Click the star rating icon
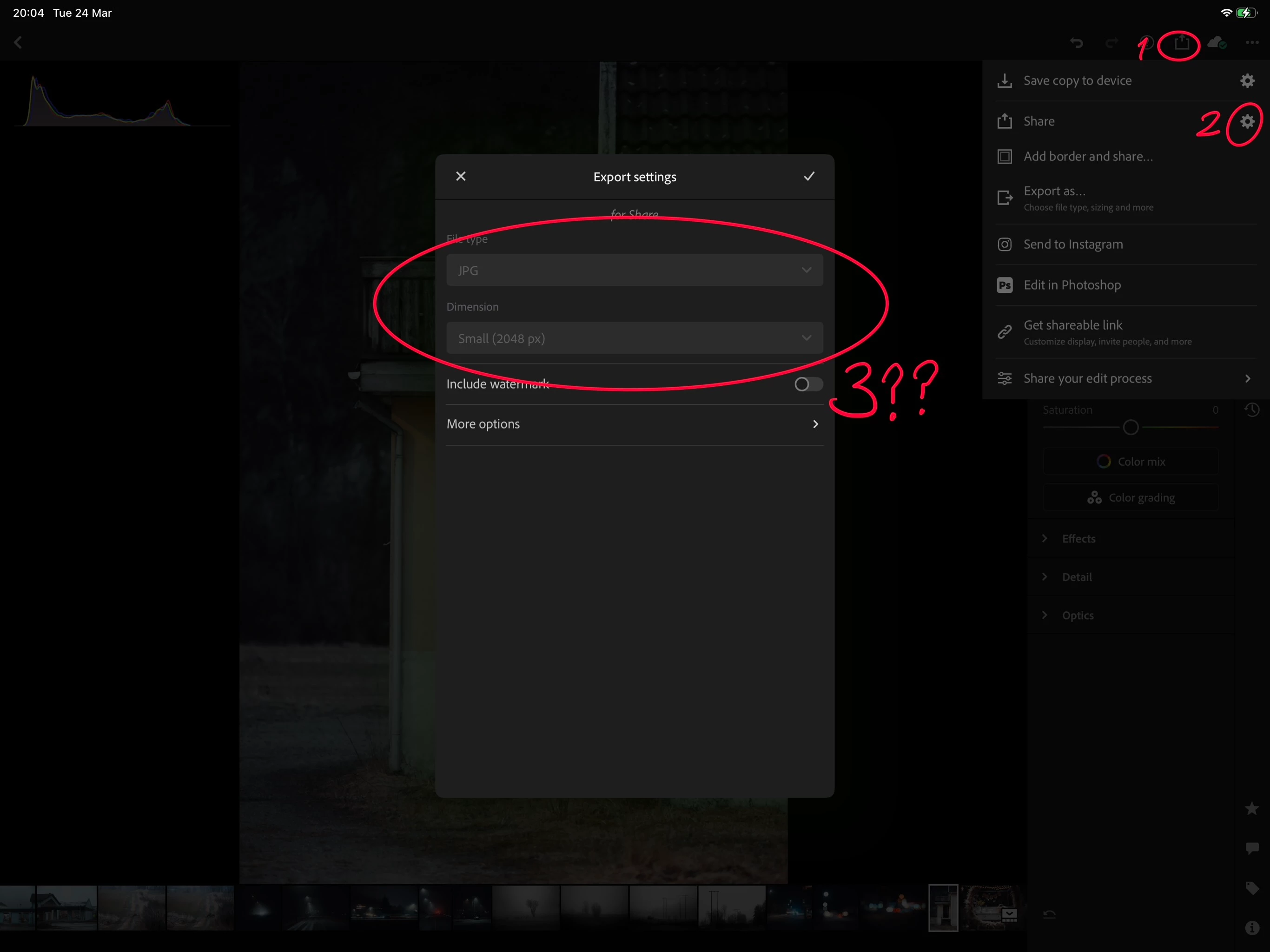Viewport: 1270px width, 952px height. (x=1251, y=808)
